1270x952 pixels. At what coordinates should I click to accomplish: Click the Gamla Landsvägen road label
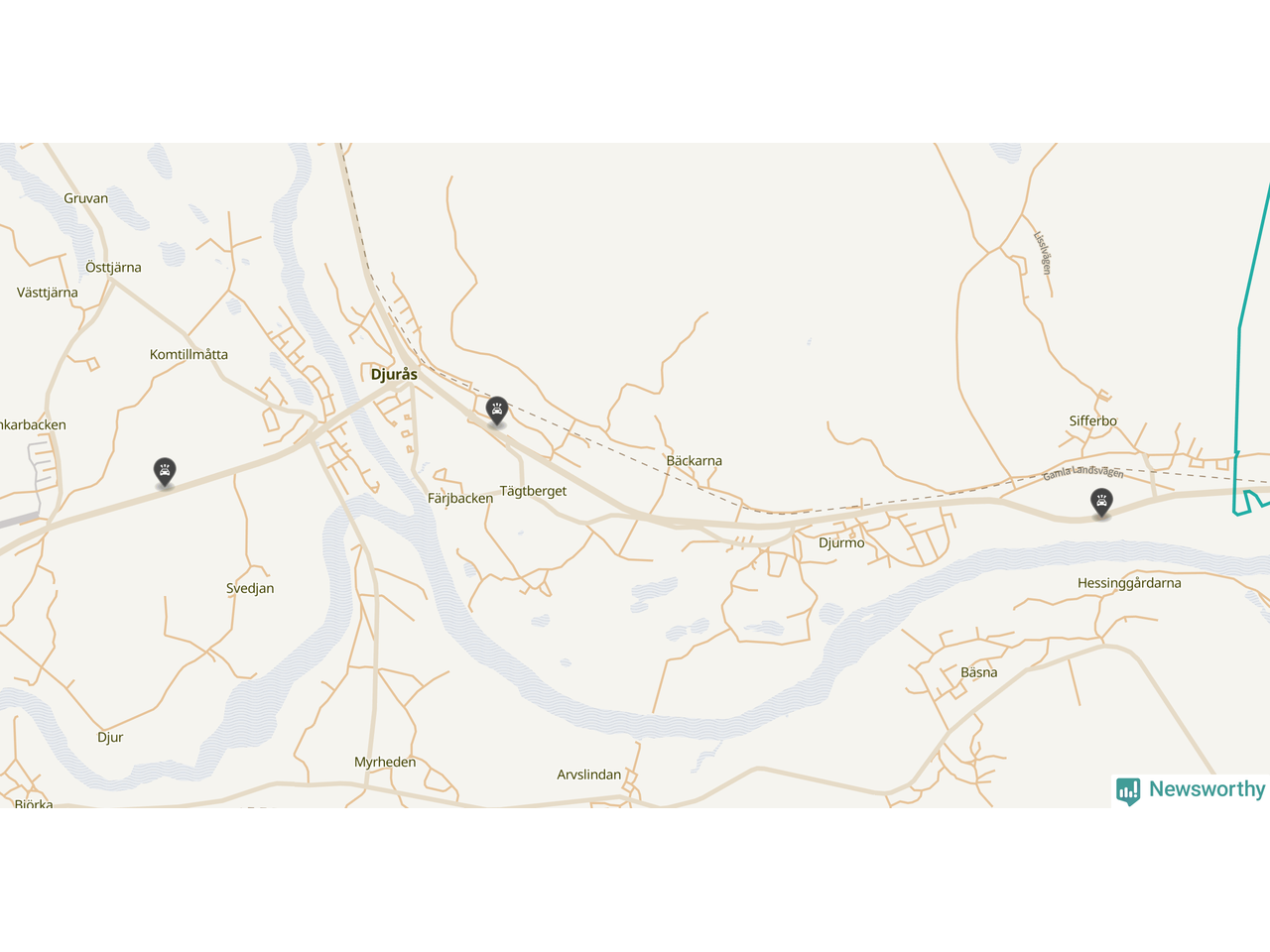click(1083, 472)
